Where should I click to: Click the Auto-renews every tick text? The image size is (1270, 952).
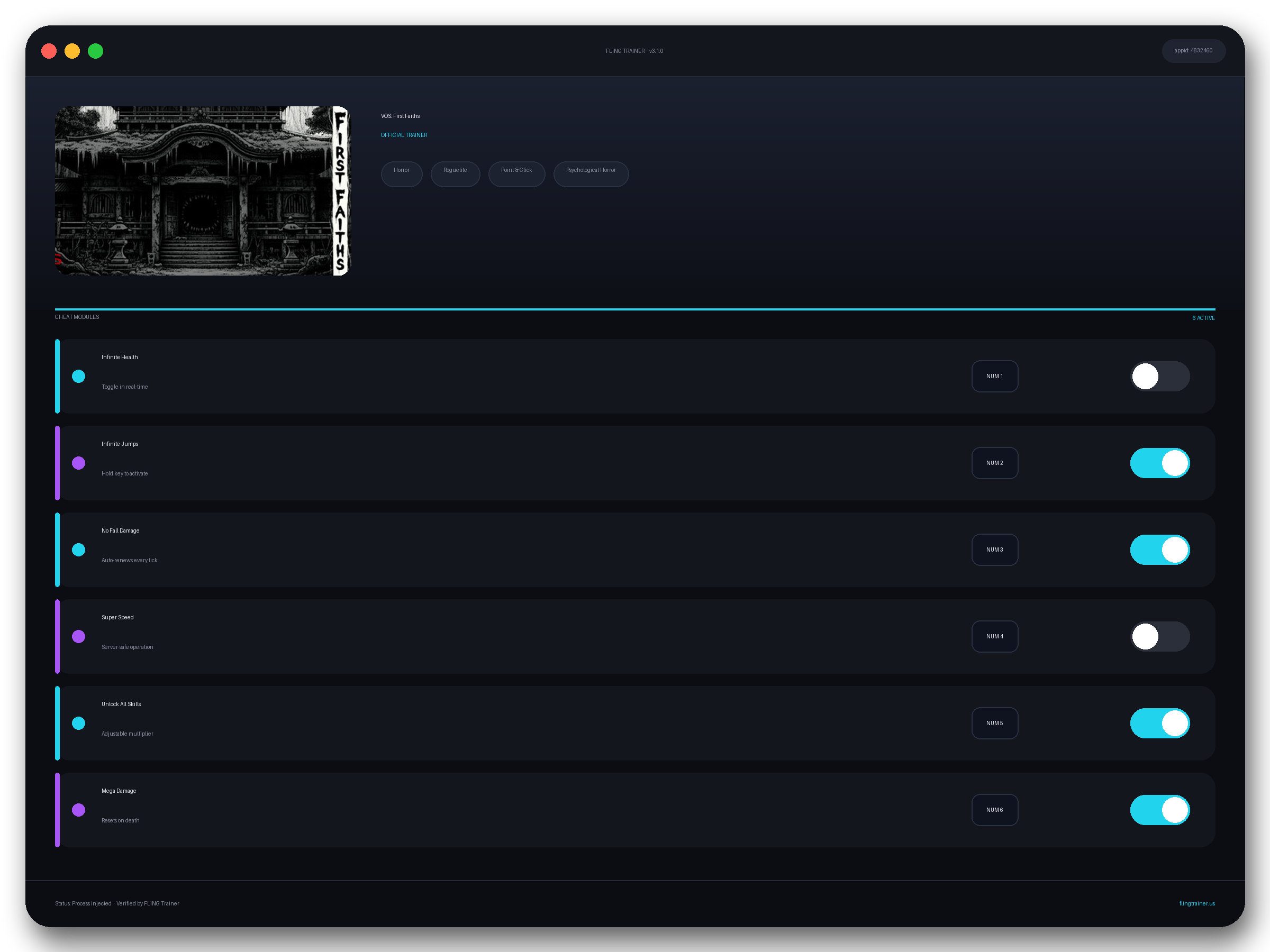click(x=129, y=560)
